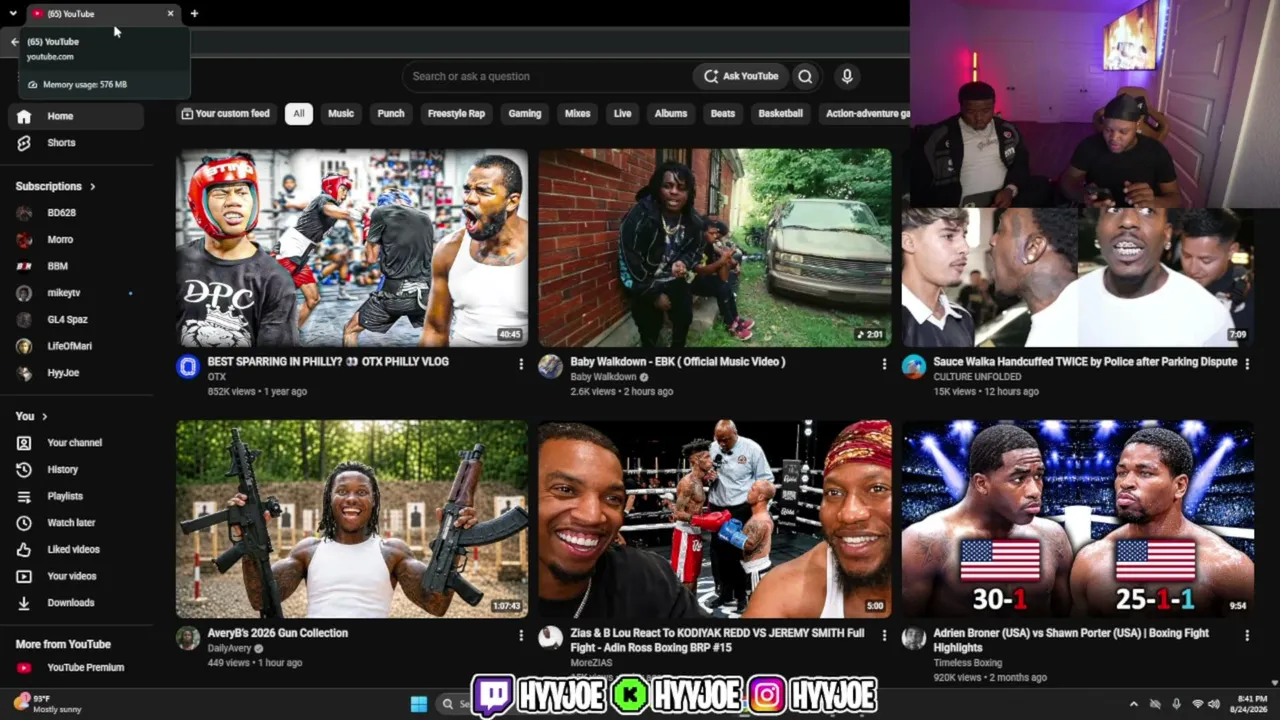
Task: Open the Shorts icon in the sidebar
Action: pos(24,143)
